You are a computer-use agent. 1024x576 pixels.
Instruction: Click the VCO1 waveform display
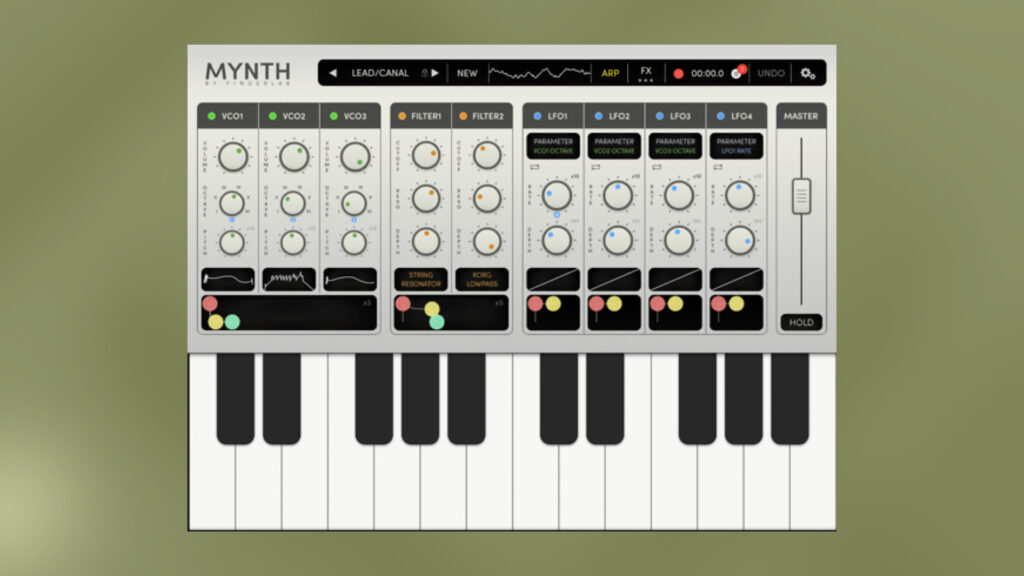tap(228, 279)
